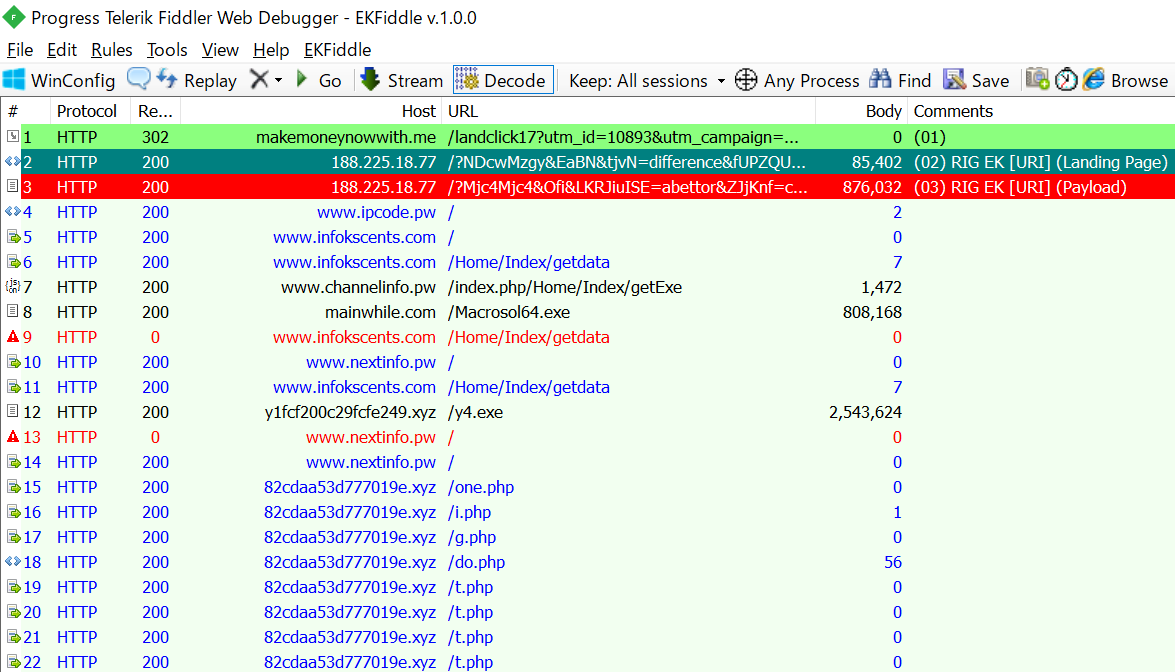Select session 19 /t.php
This screenshot has height=672, width=1175.
coord(588,587)
